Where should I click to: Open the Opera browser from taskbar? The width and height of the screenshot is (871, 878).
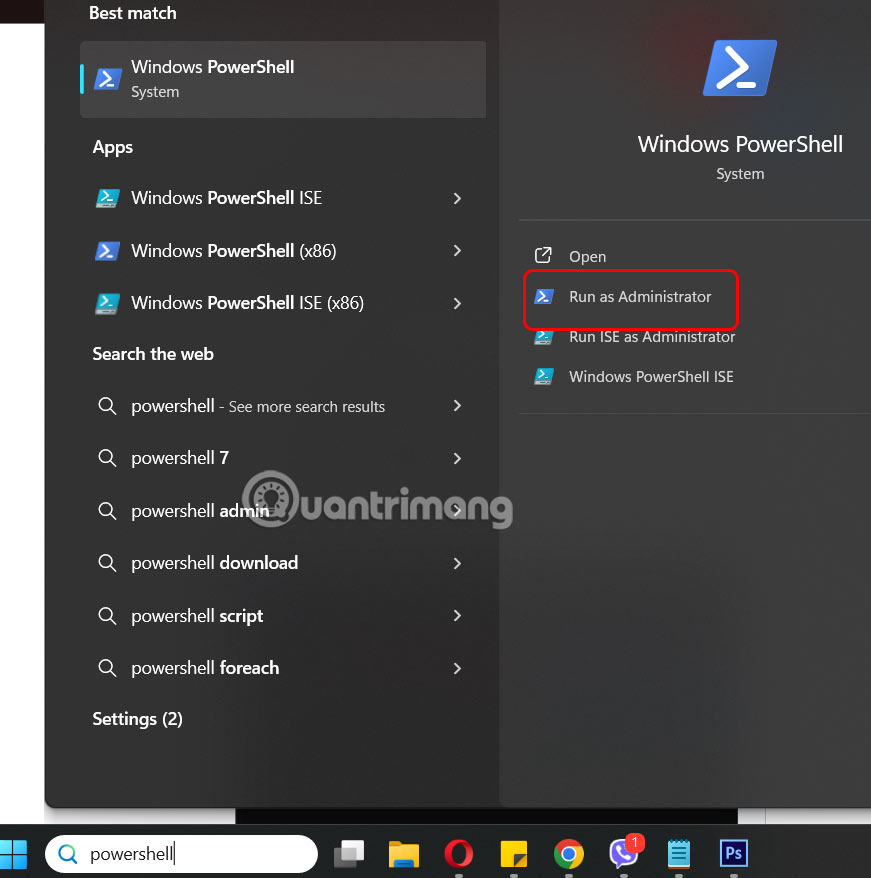[458, 855]
